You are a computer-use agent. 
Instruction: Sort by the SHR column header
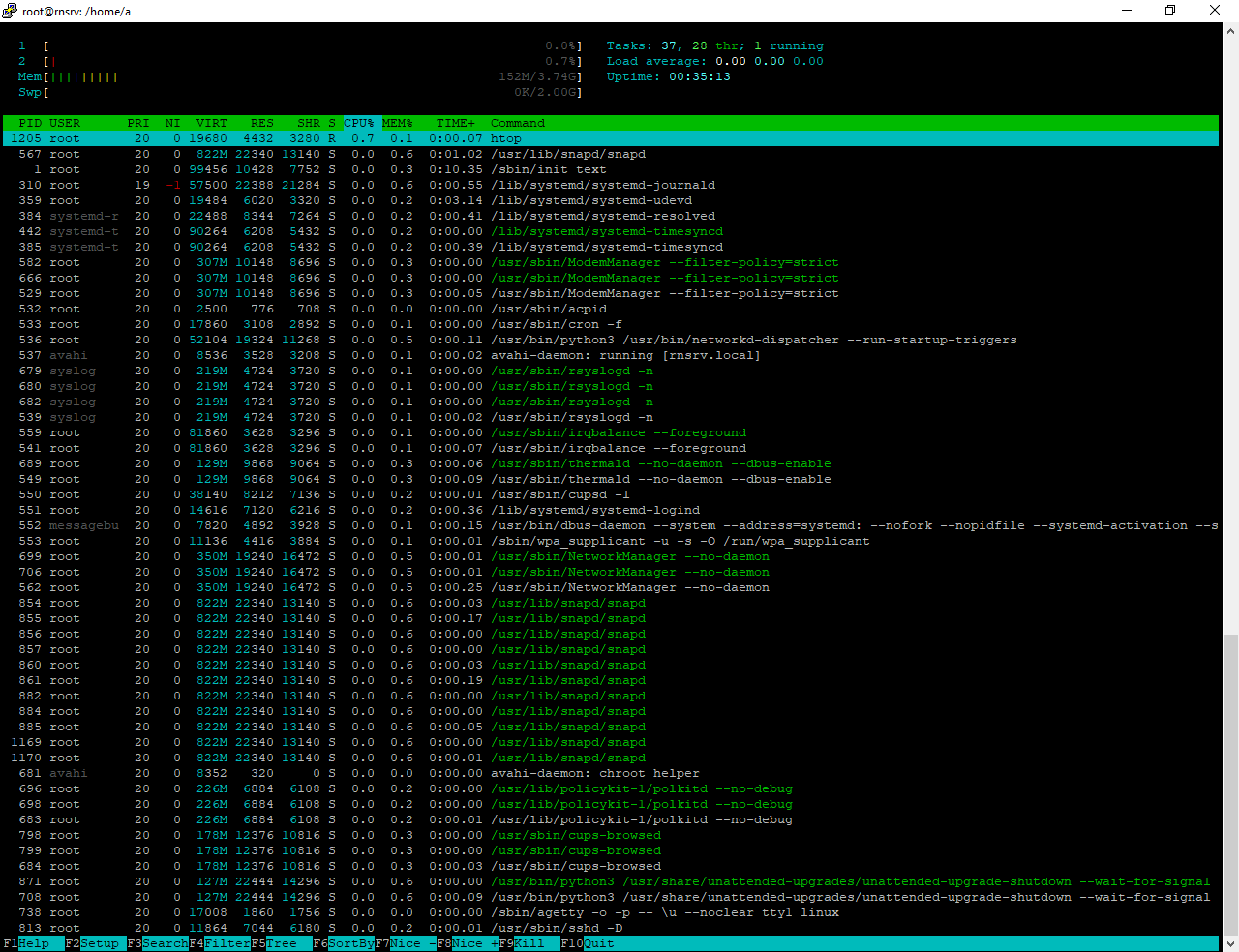pos(309,123)
